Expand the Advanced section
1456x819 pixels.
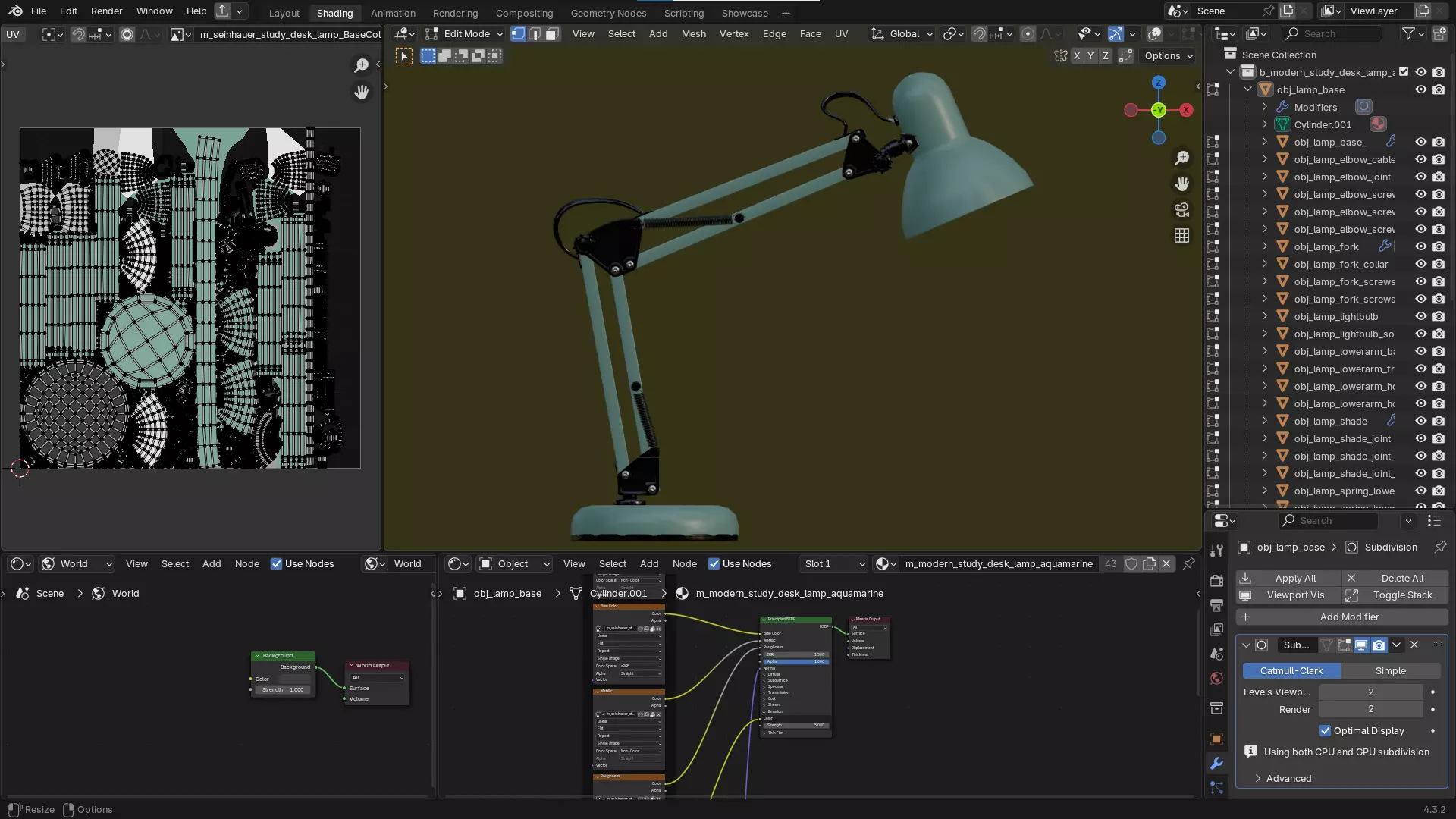click(1288, 779)
